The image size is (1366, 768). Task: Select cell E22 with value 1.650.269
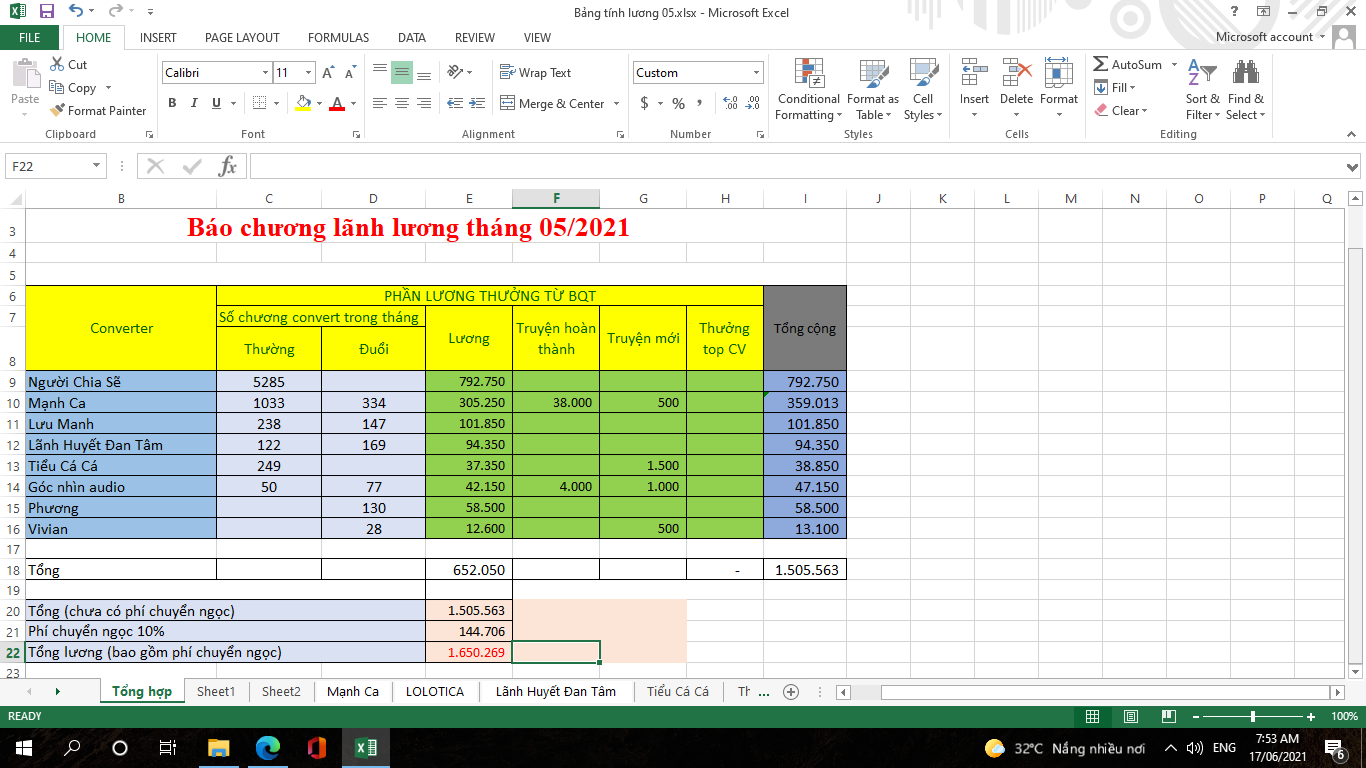coord(468,652)
